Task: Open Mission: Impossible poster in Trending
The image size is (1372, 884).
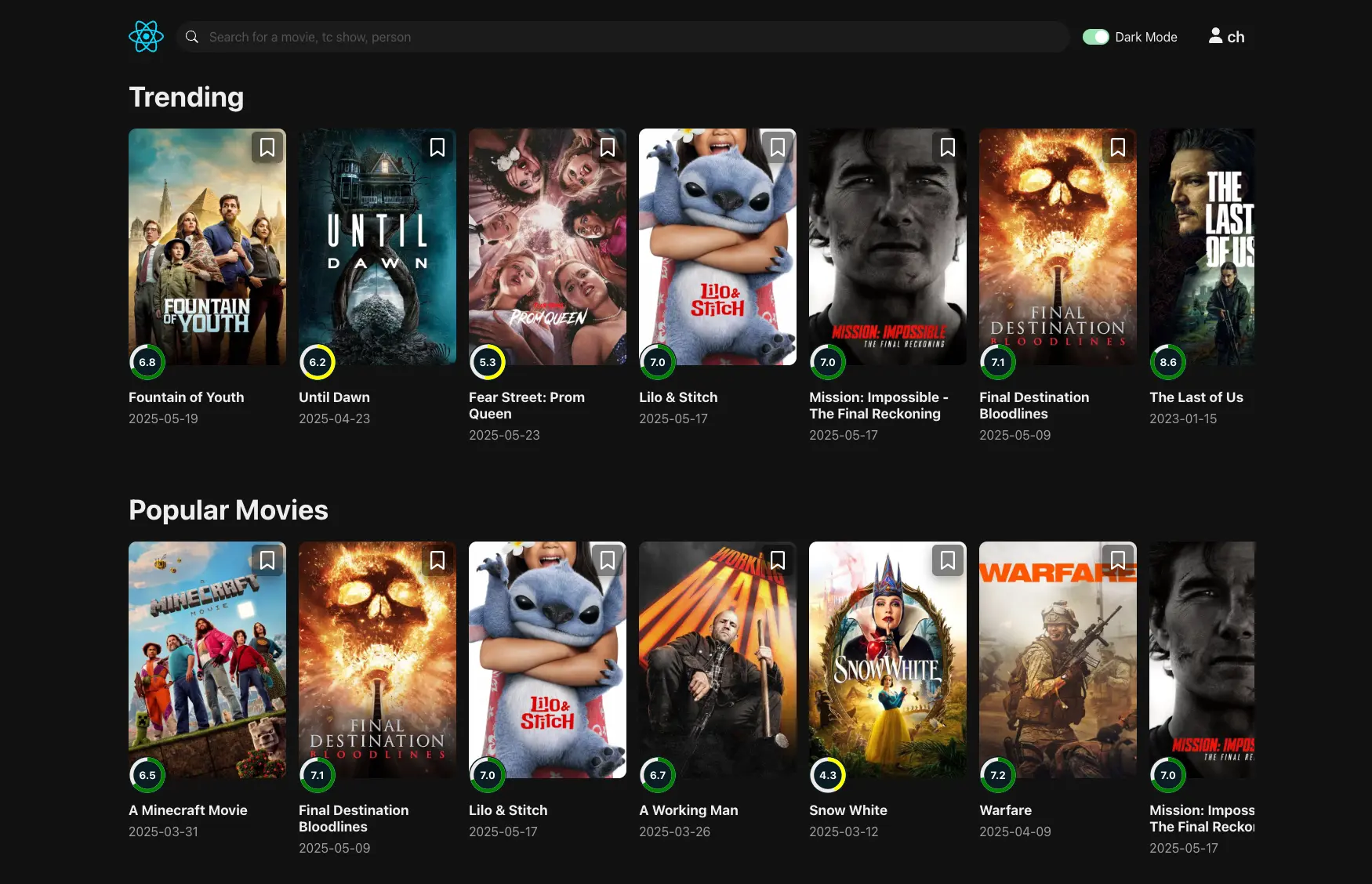Action: click(887, 247)
